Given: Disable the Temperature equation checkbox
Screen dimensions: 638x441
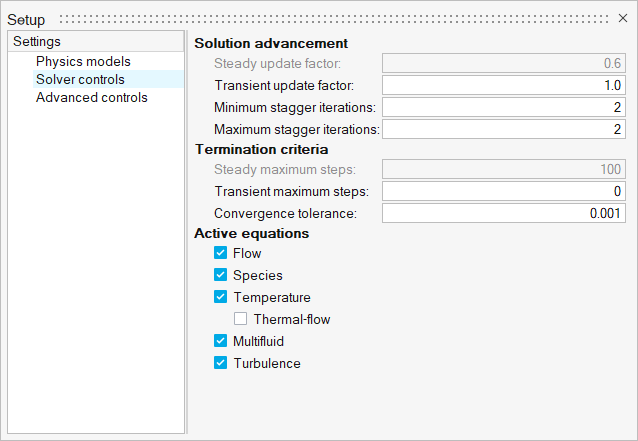Looking at the screenshot, I should (221, 297).
